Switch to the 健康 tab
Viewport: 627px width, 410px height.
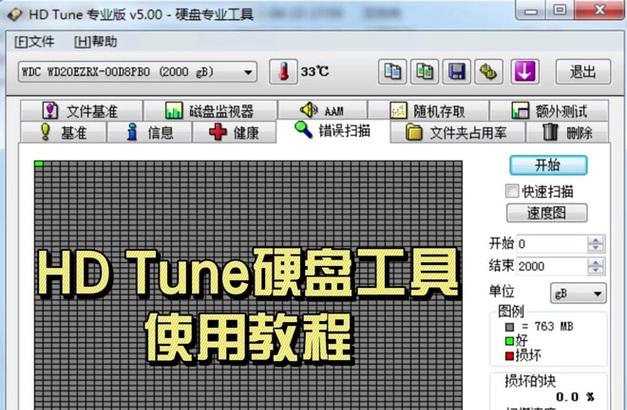click(234, 132)
